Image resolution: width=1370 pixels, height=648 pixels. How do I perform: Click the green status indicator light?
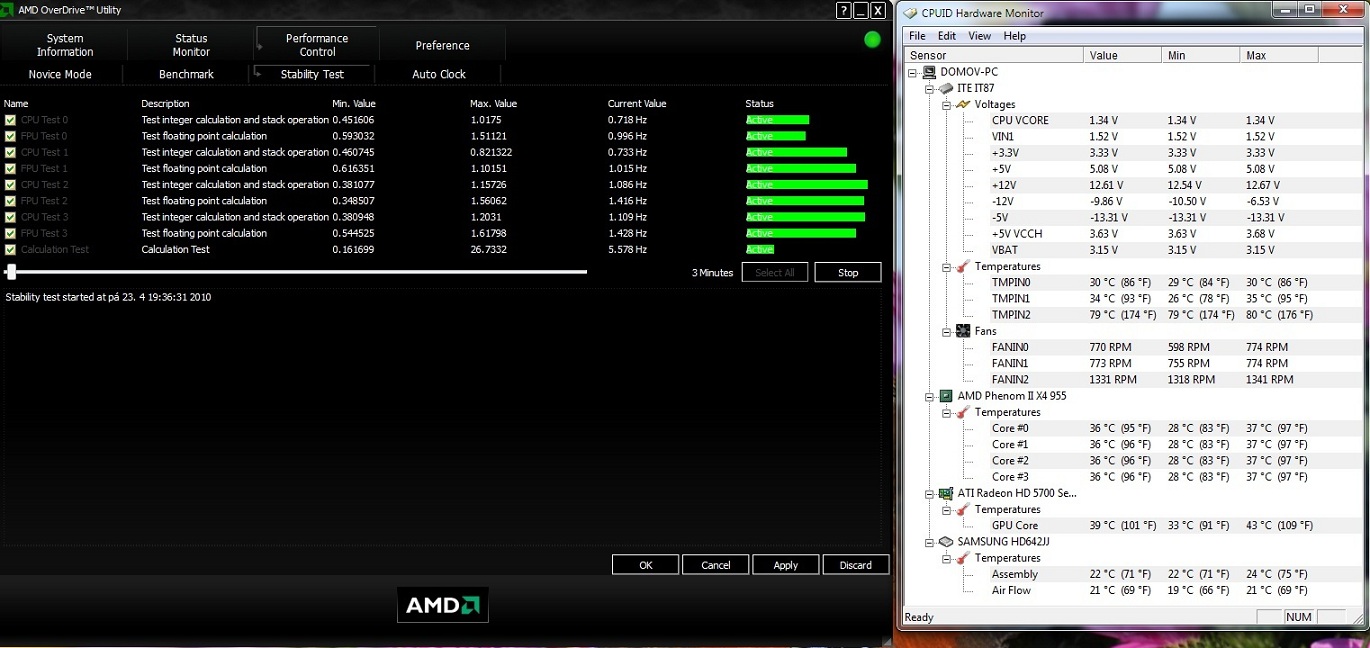[x=872, y=40]
